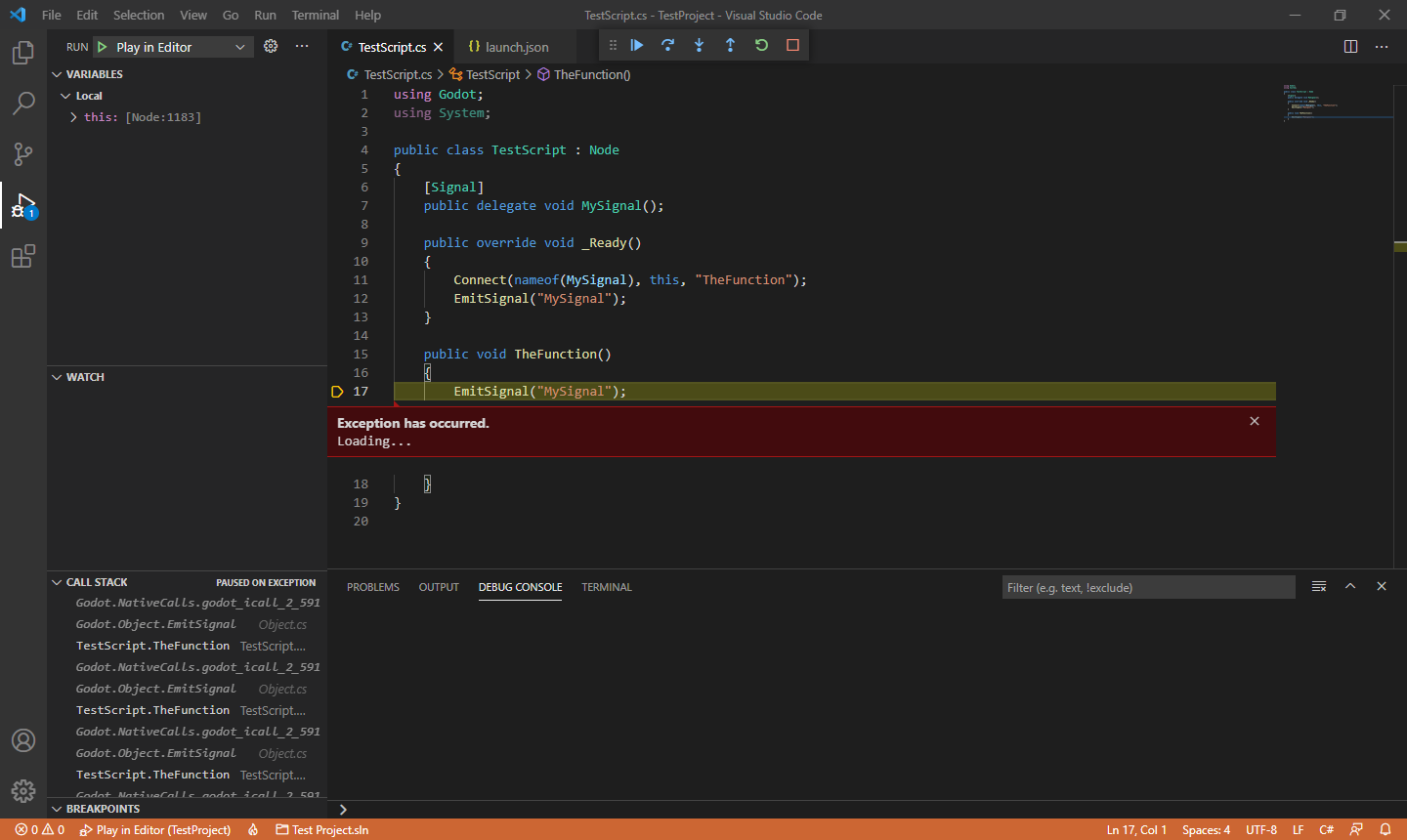1407x840 pixels.
Task: Click Play in Editor (TestProject) status item
Action: pos(155,829)
